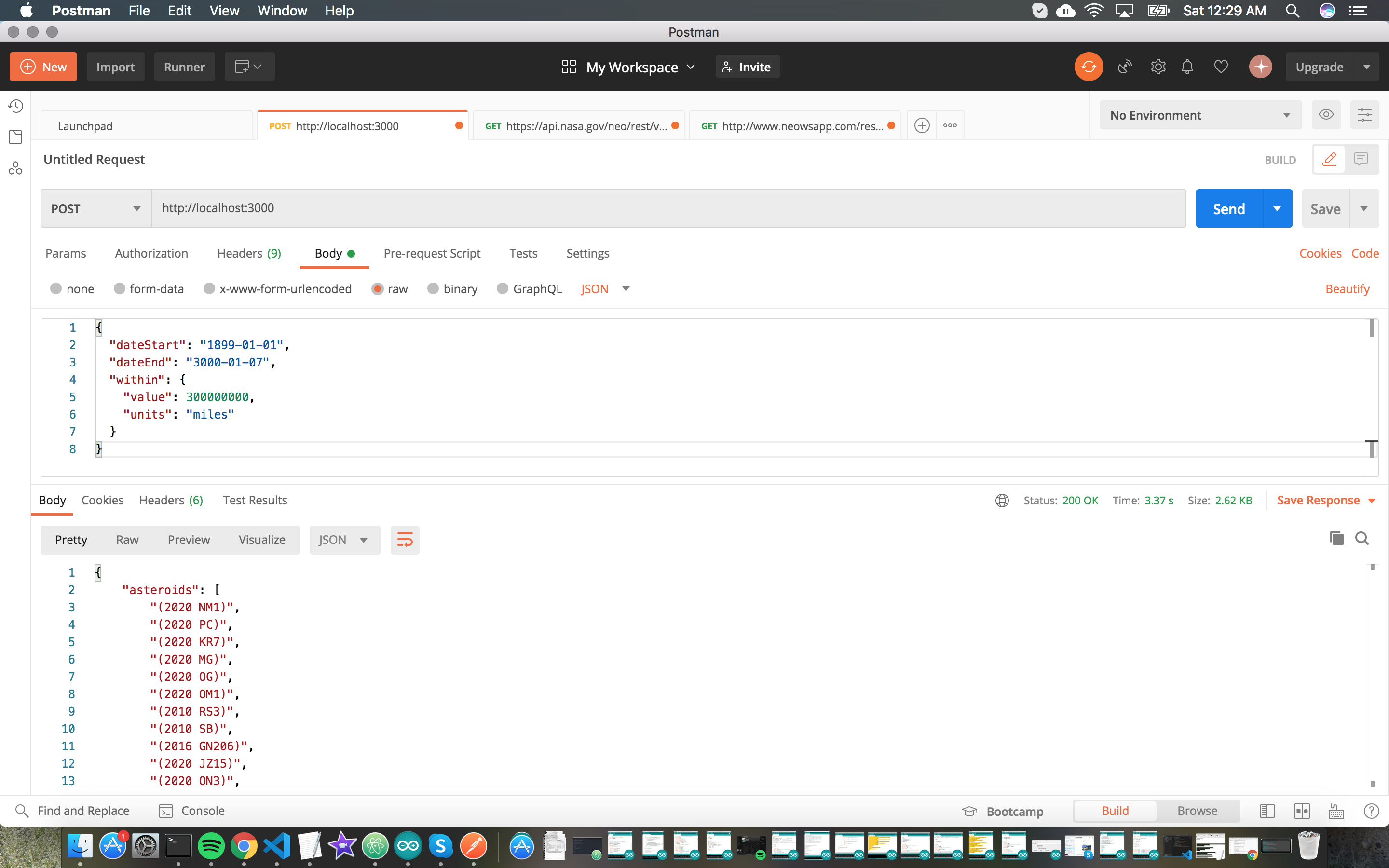This screenshot has height=868, width=1389.
Task: Select the binary body type
Action: (x=434, y=289)
